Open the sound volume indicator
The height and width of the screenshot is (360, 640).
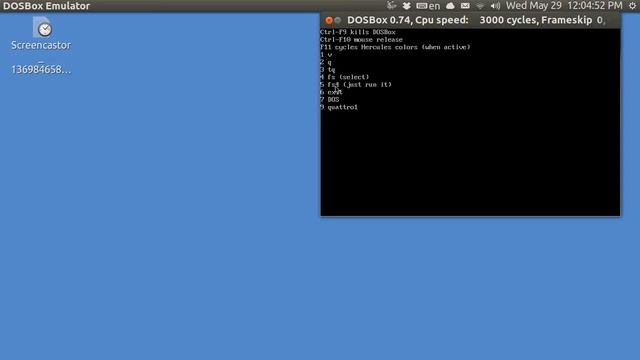pyautogui.click(x=495, y=6)
